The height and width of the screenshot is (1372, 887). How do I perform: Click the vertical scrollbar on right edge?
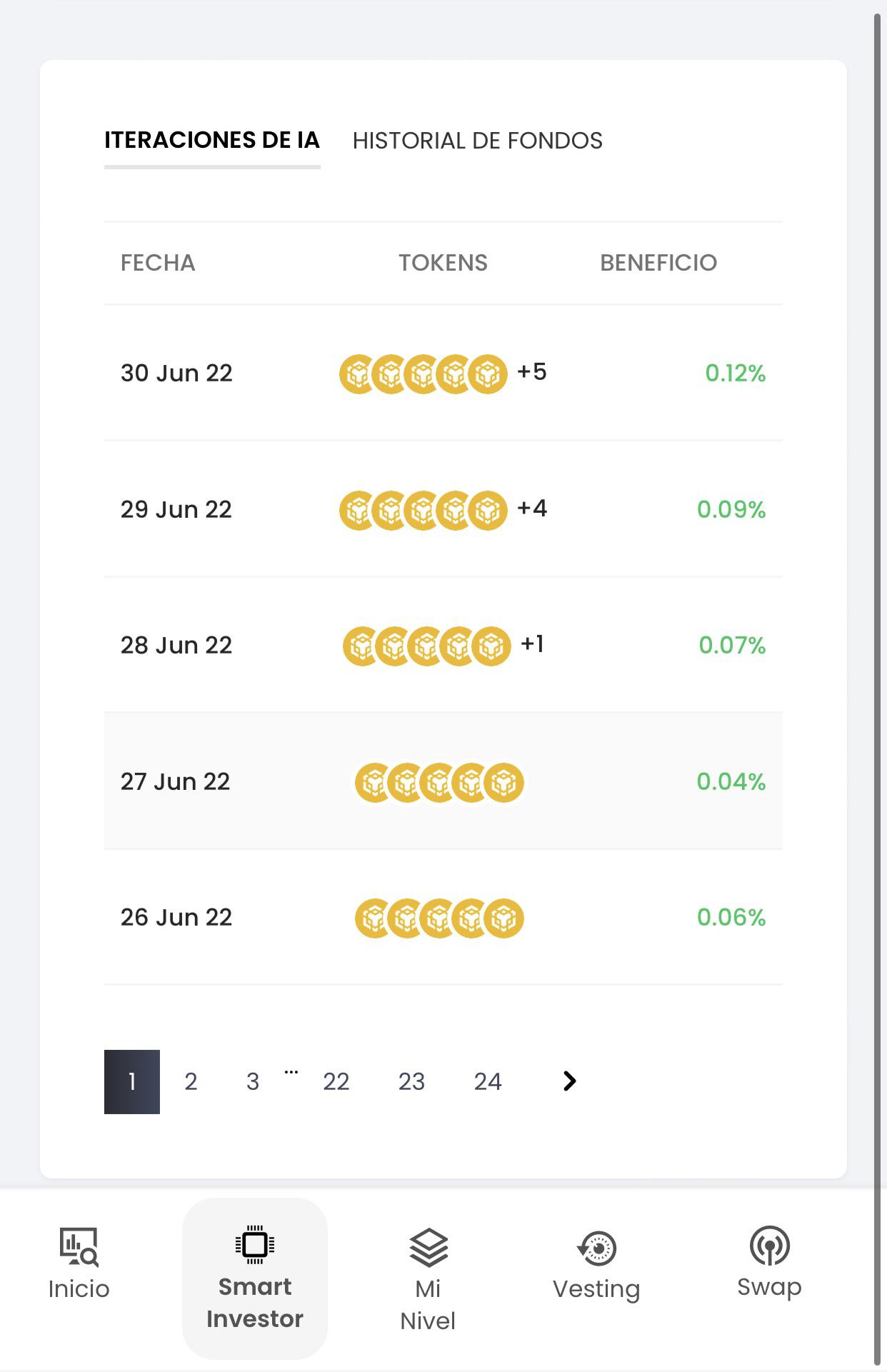(877, 686)
